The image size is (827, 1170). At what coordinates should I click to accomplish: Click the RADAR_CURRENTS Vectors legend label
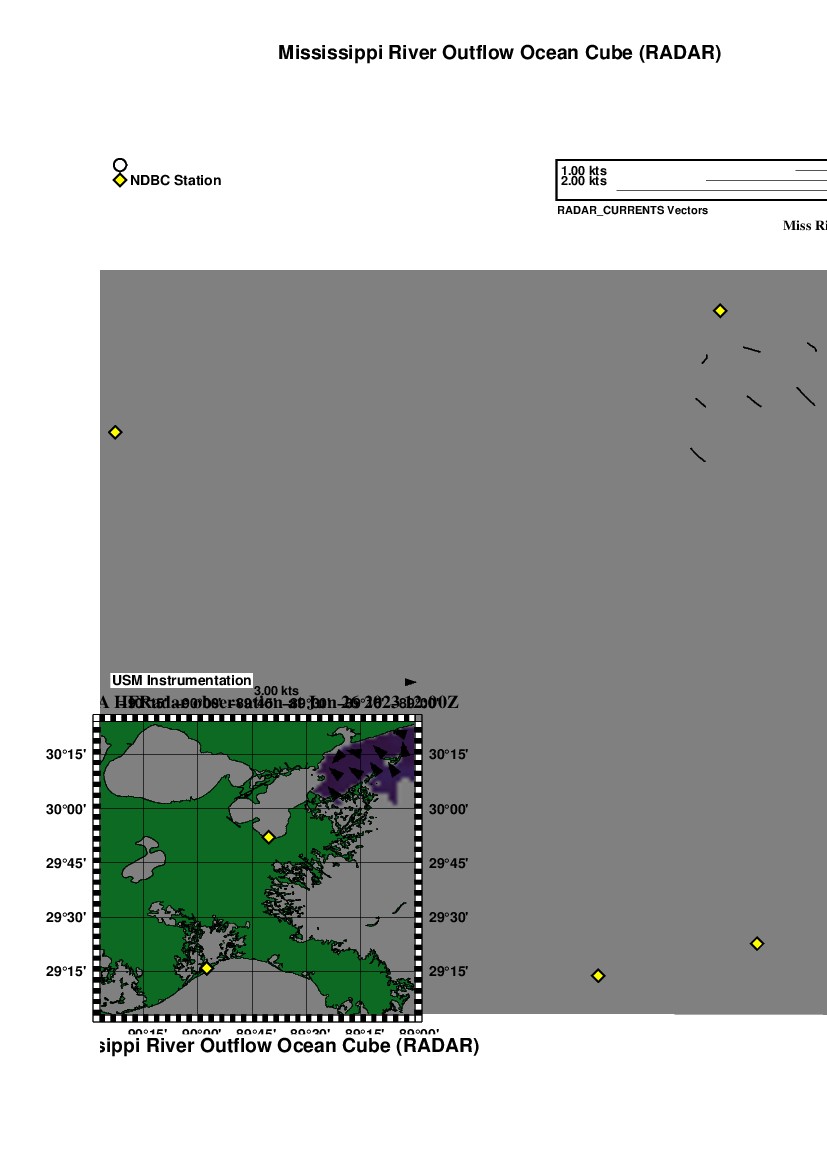[632, 210]
